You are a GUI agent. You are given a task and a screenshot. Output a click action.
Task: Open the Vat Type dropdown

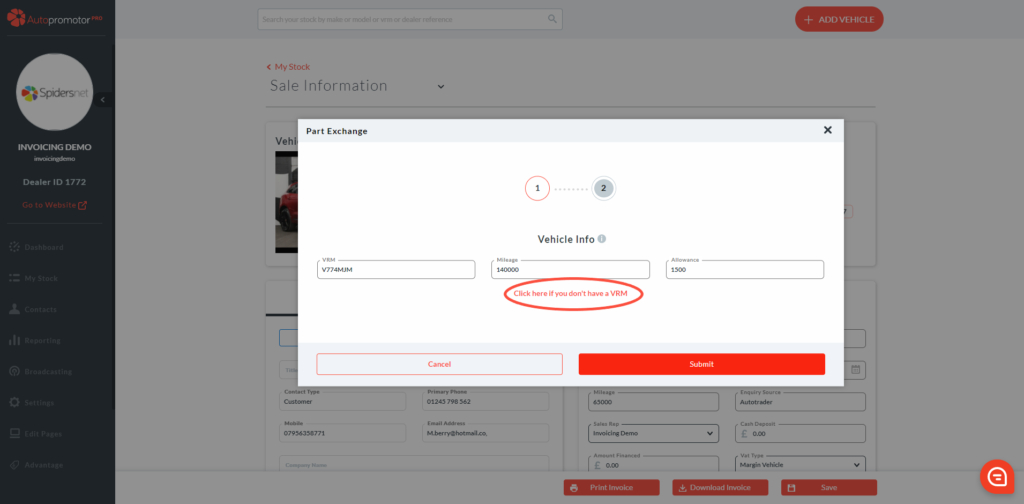tap(799, 464)
